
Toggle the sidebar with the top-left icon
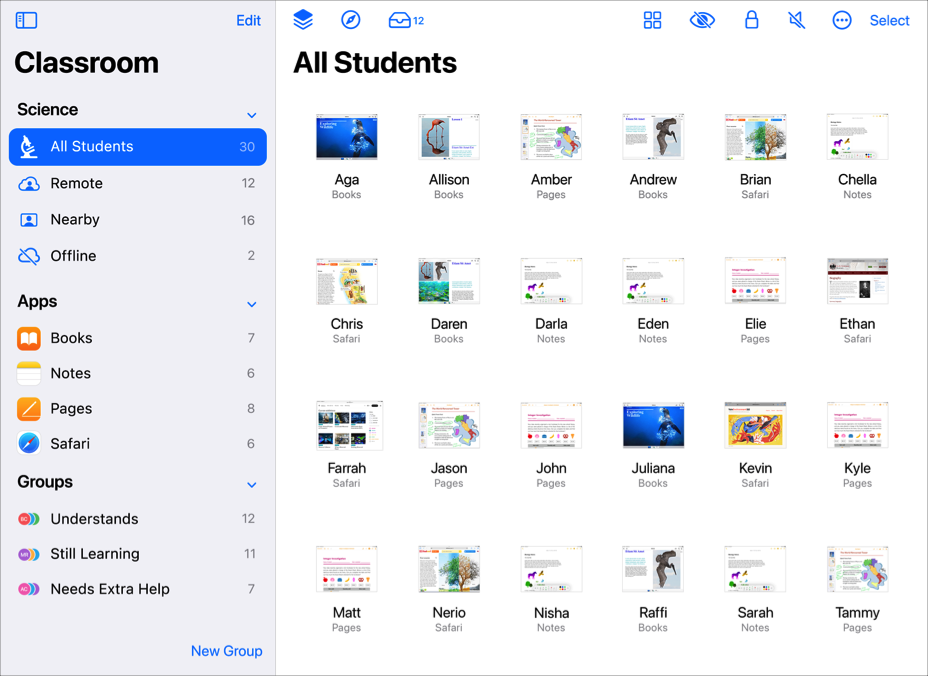pyautogui.click(x=26, y=19)
